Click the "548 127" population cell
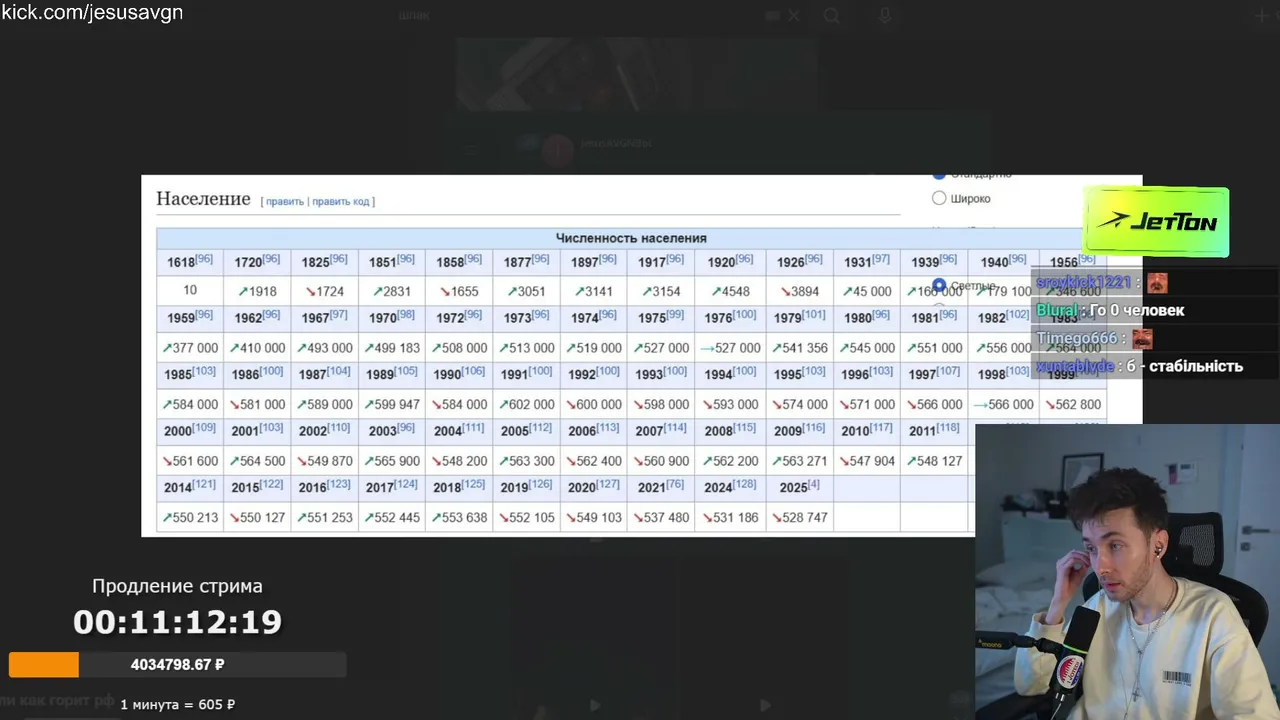This screenshot has width=1280, height=720. tap(934, 461)
